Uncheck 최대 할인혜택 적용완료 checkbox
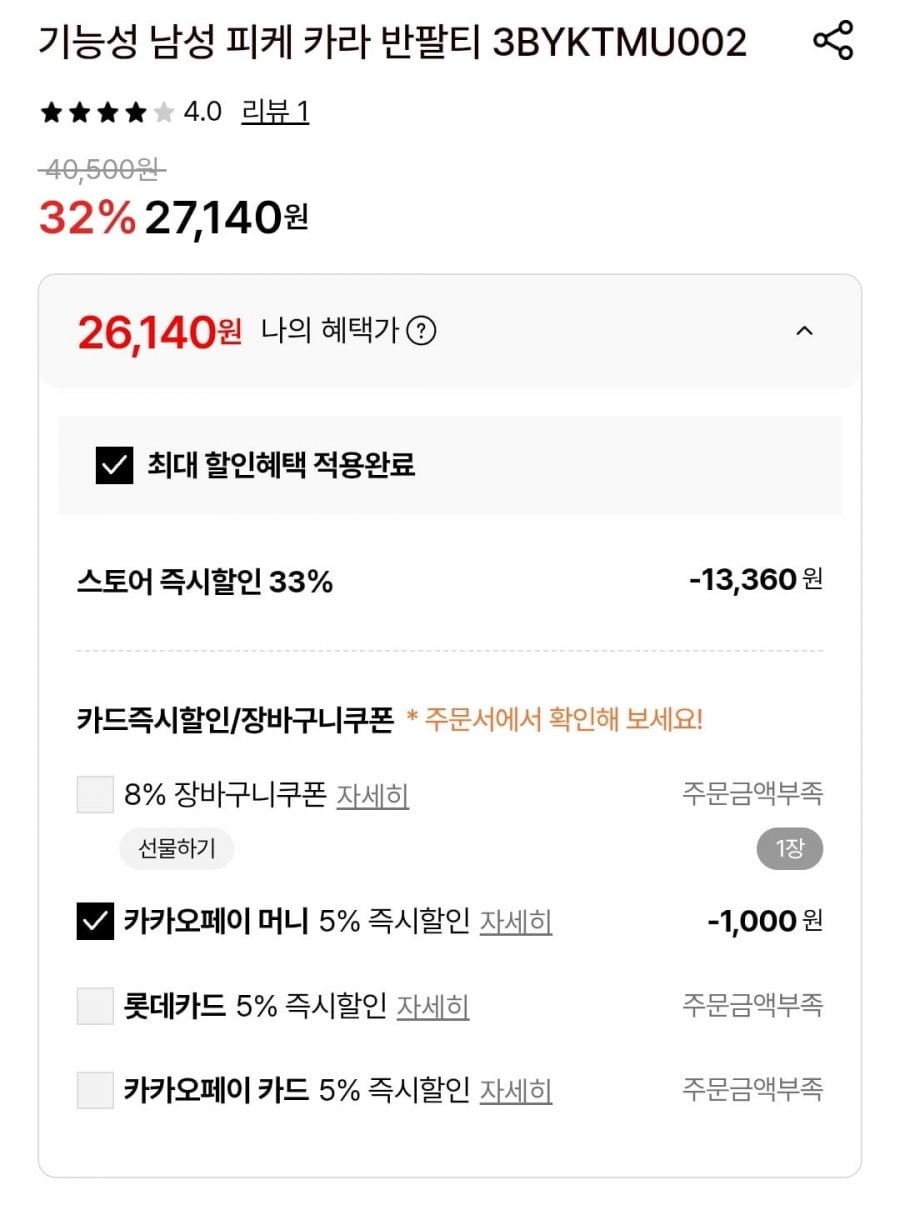Image resolution: width=900 pixels, height=1210 pixels. [115, 465]
